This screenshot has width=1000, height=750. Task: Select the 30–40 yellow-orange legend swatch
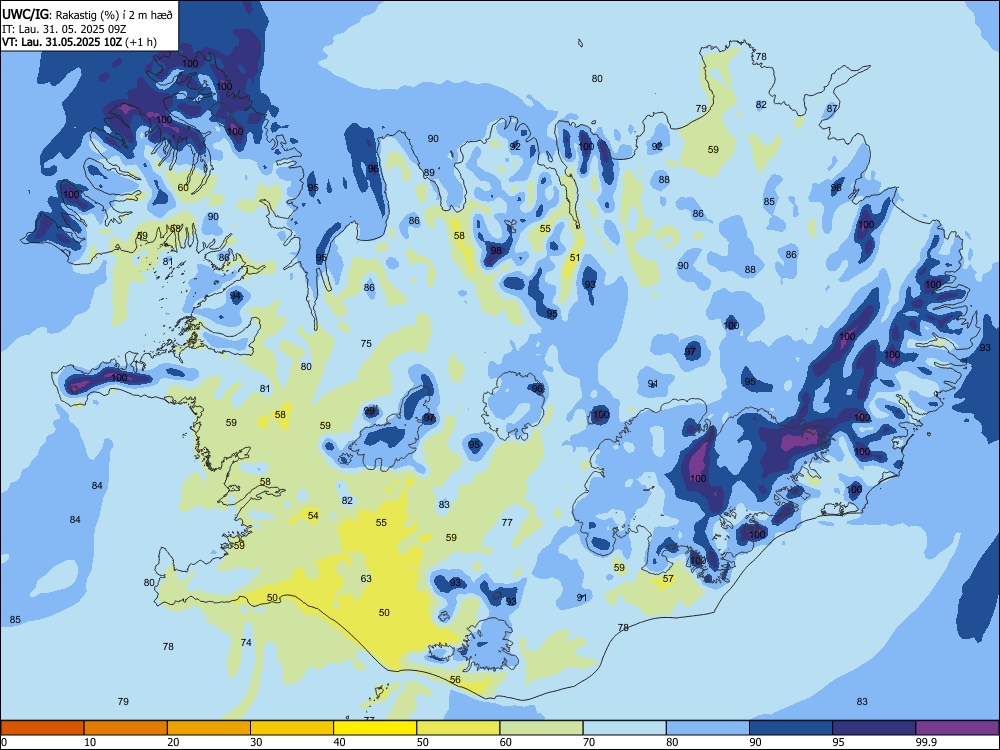tap(292, 728)
